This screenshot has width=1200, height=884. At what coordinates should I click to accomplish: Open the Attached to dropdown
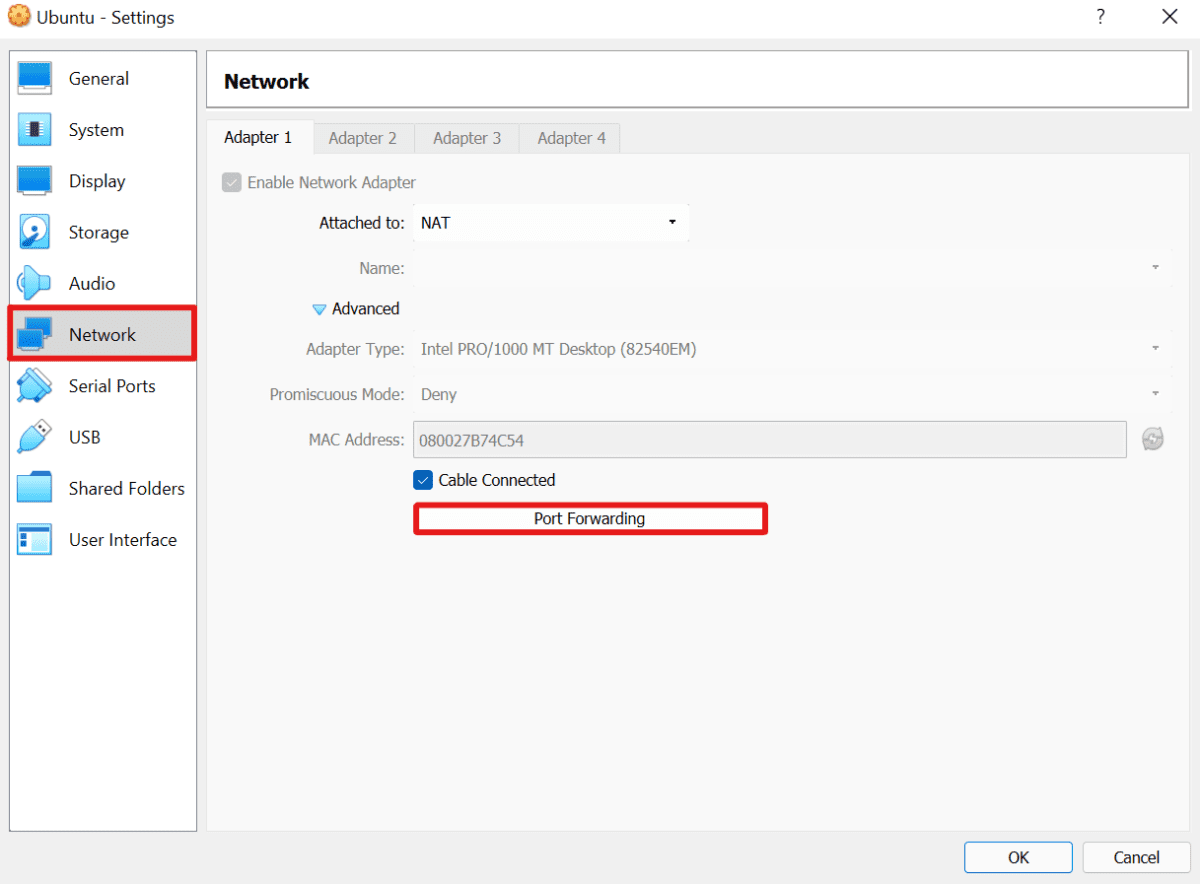pos(551,222)
